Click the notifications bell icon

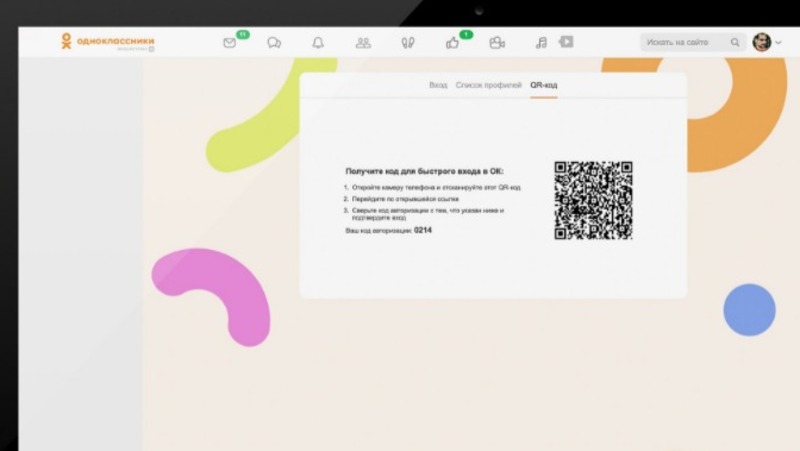point(318,43)
